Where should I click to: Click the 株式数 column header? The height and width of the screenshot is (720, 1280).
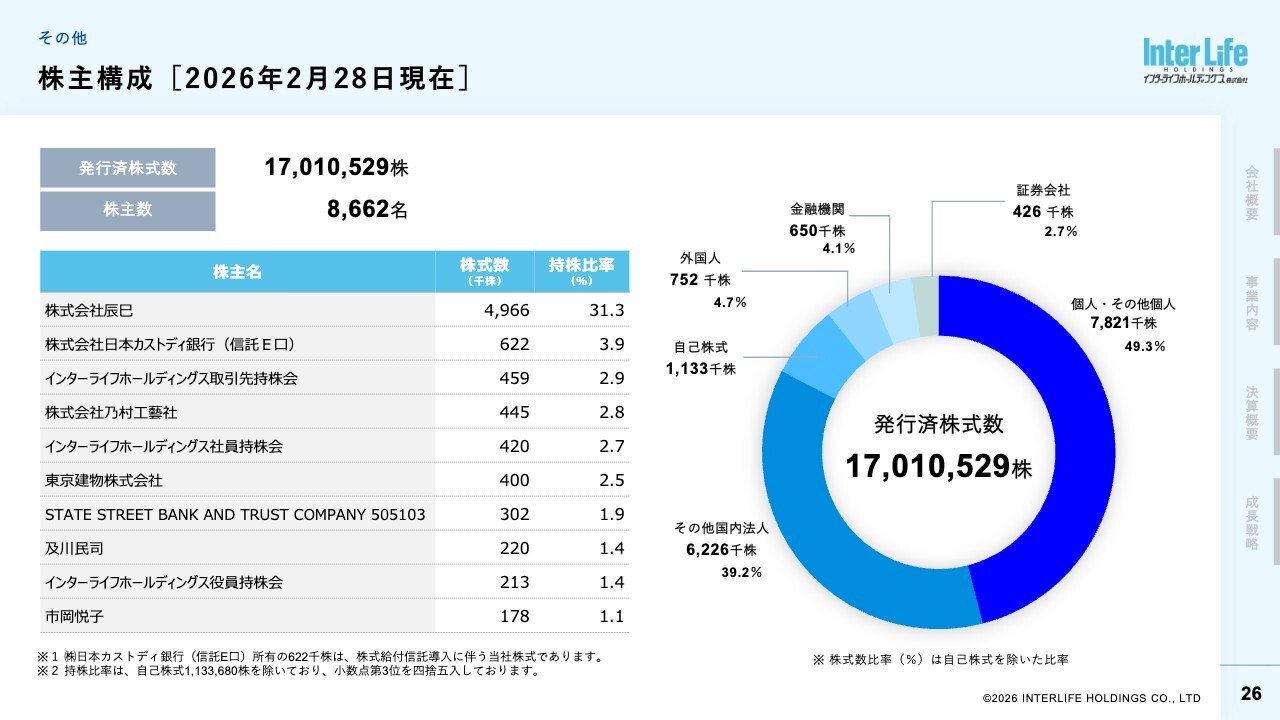[484, 272]
